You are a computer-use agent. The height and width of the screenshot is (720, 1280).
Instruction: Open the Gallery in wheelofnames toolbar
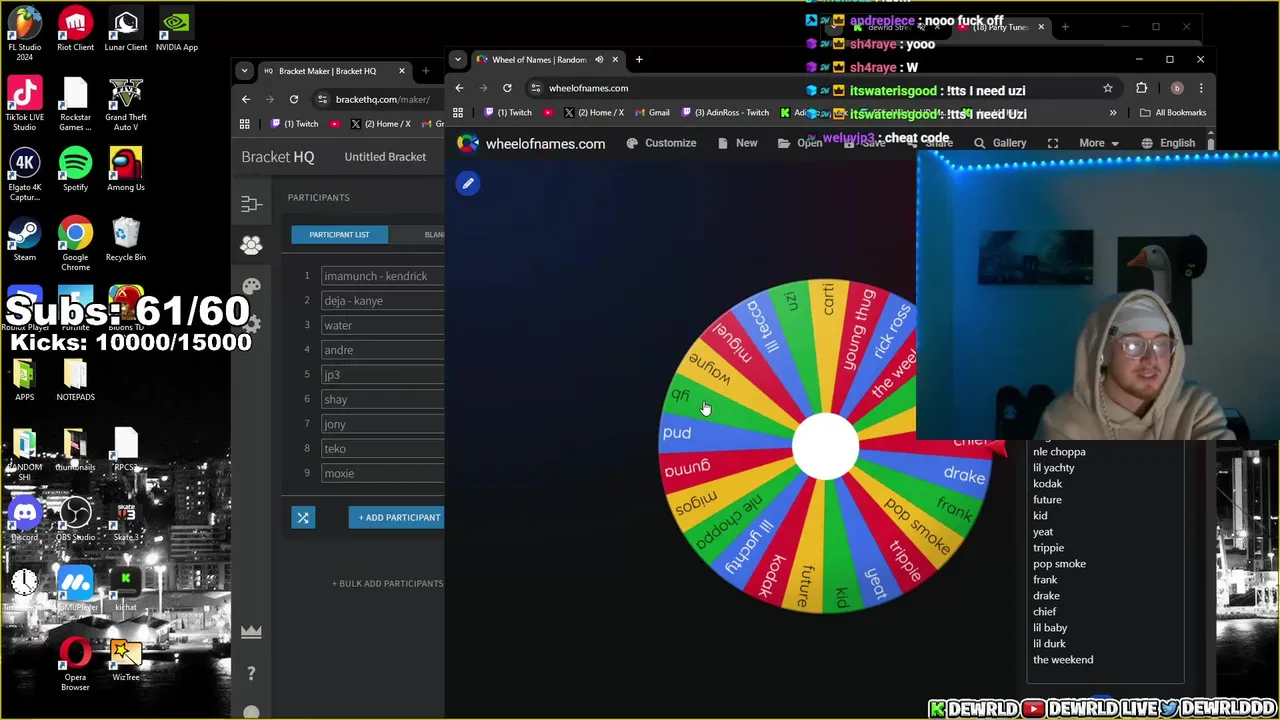point(1000,143)
